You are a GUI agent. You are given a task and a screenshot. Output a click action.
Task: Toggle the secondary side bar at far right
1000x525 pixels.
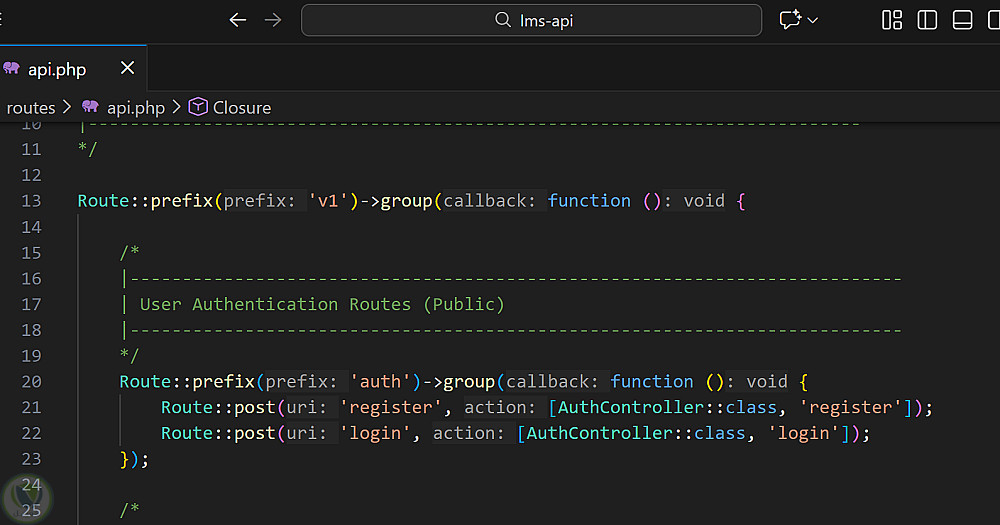pos(995,20)
